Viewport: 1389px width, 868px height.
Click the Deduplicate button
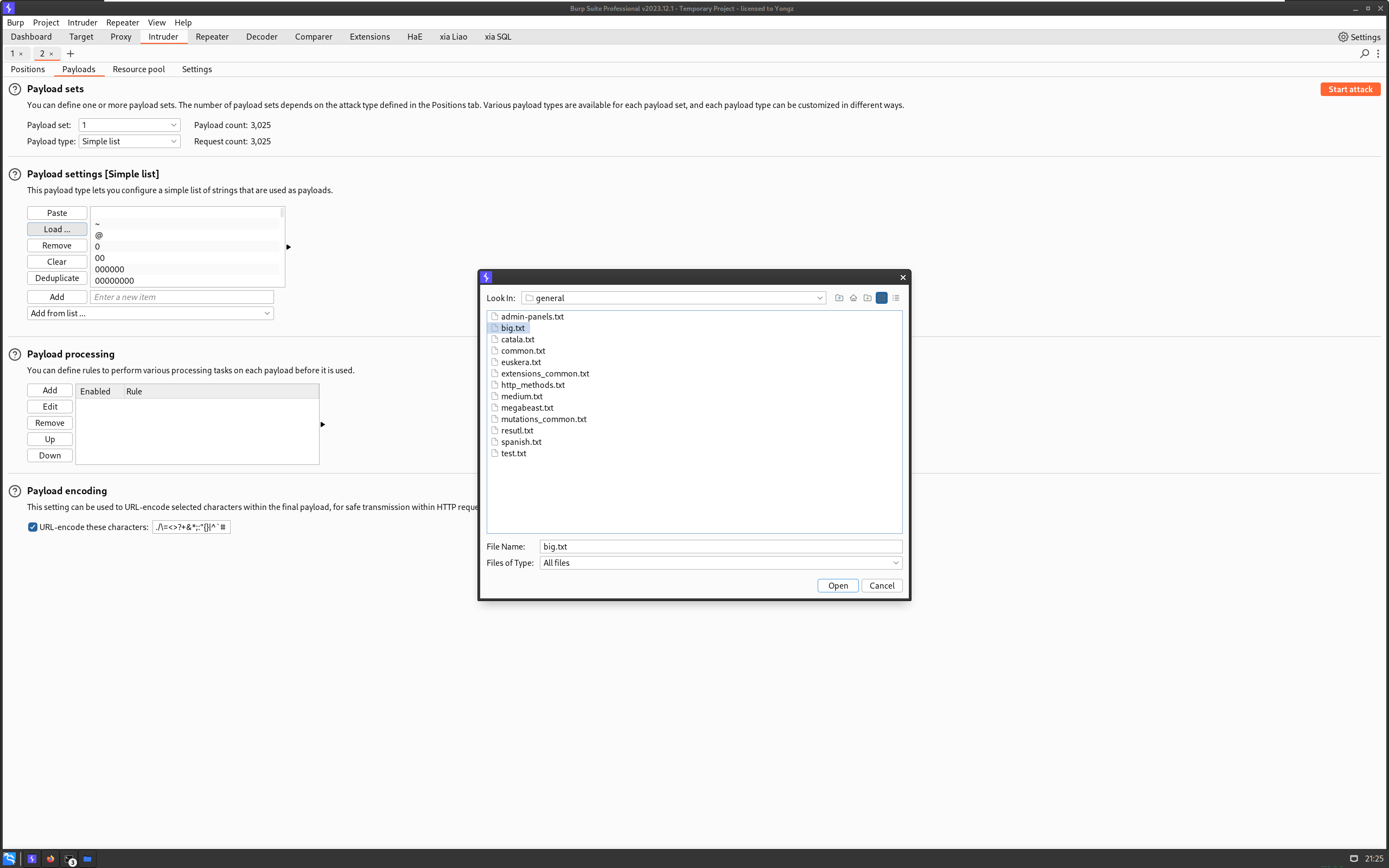click(57, 278)
